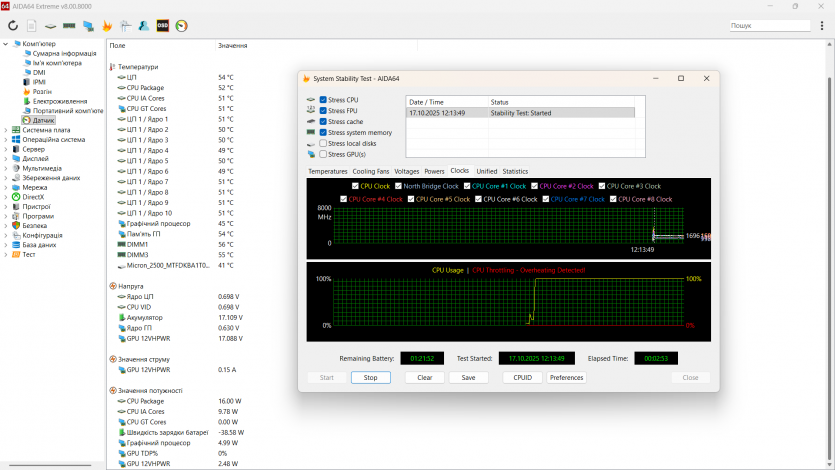This screenshot has width=835, height=470.
Task: Open the Report page icon in toolbar
Action: point(32,25)
